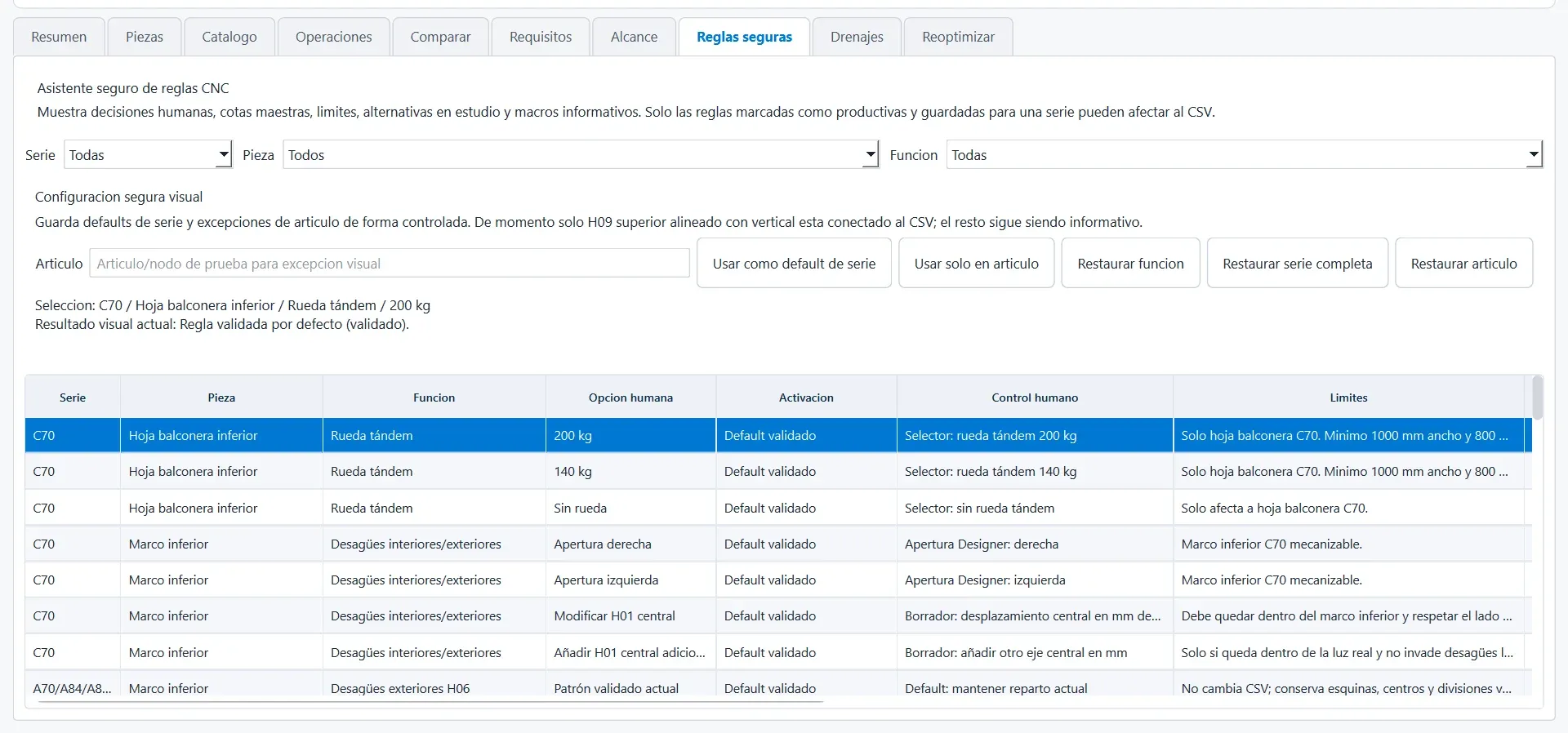This screenshot has width=1568, height=733.
Task: Select the Reglas seguras tab
Action: pyautogui.click(x=745, y=37)
